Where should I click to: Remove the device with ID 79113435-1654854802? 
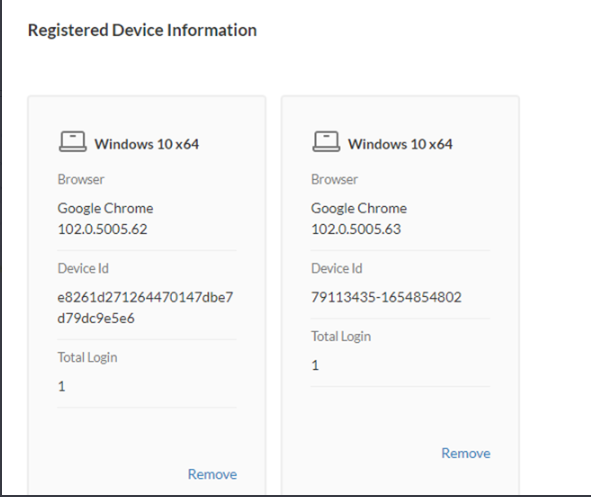[x=466, y=453]
